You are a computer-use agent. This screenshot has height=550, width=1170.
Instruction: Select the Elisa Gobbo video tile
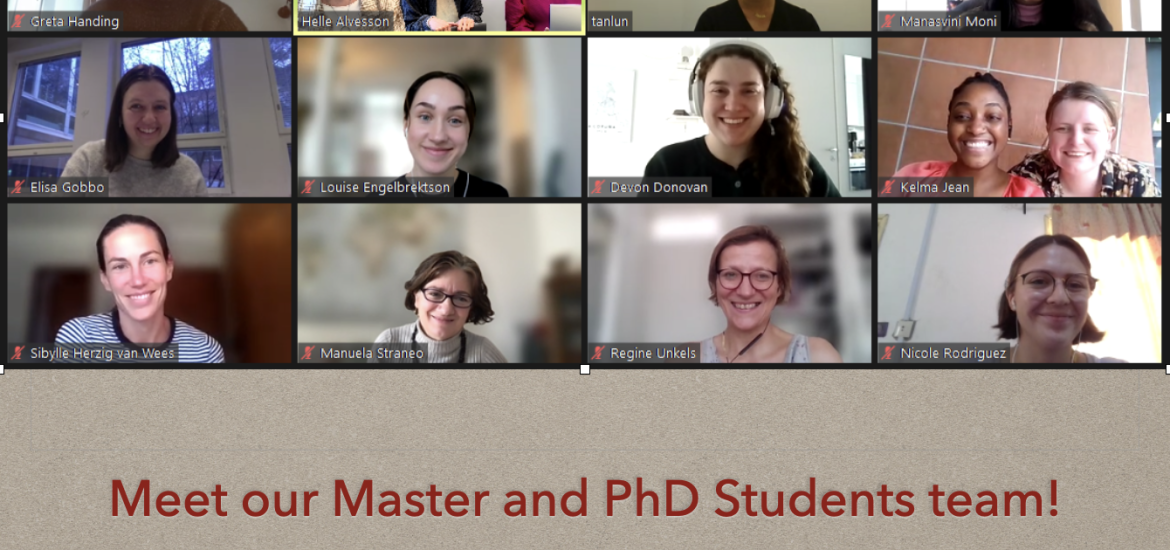(x=149, y=117)
